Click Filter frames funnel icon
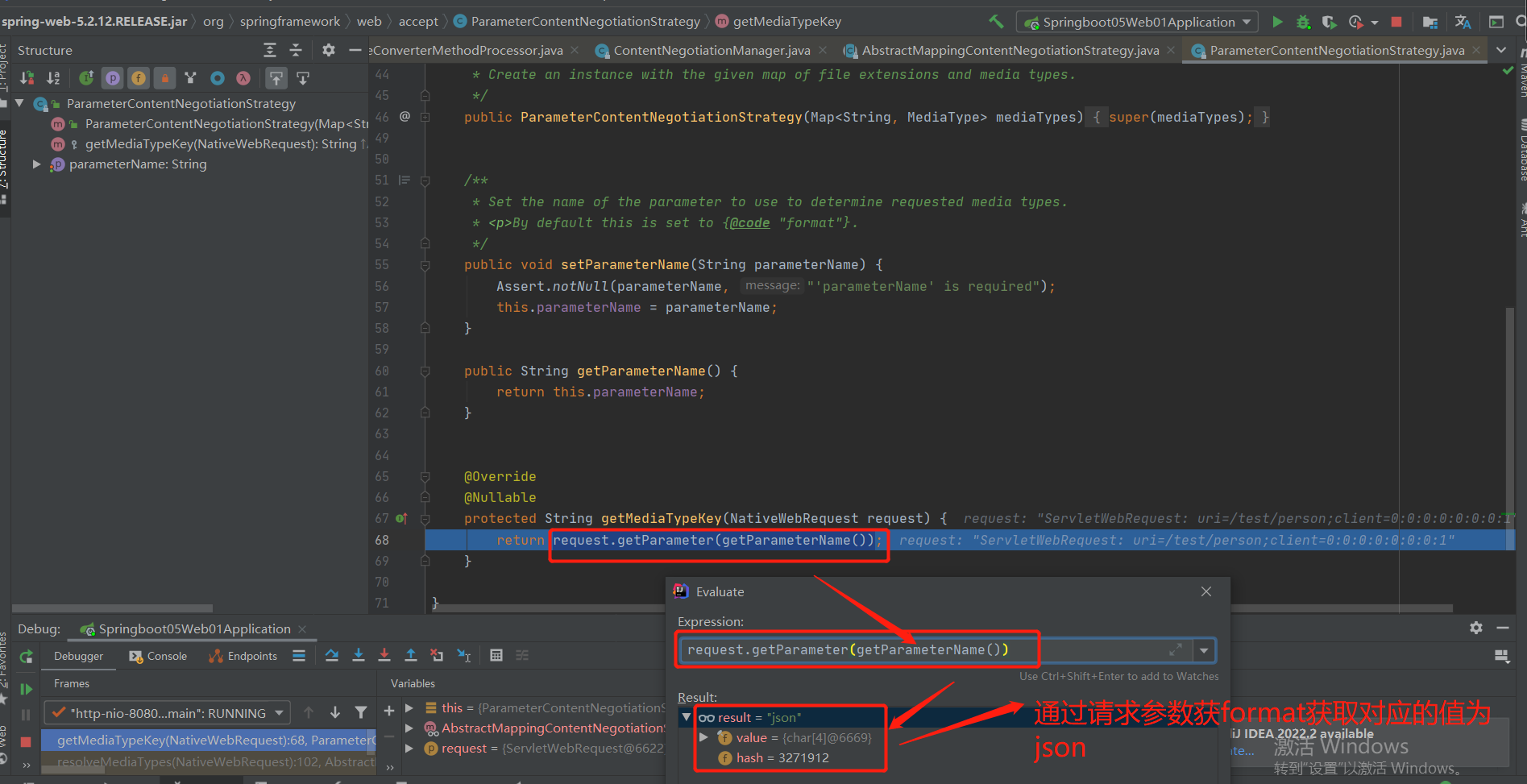This screenshot has width=1527, height=784. pyautogui.click(x=361, y=712)
